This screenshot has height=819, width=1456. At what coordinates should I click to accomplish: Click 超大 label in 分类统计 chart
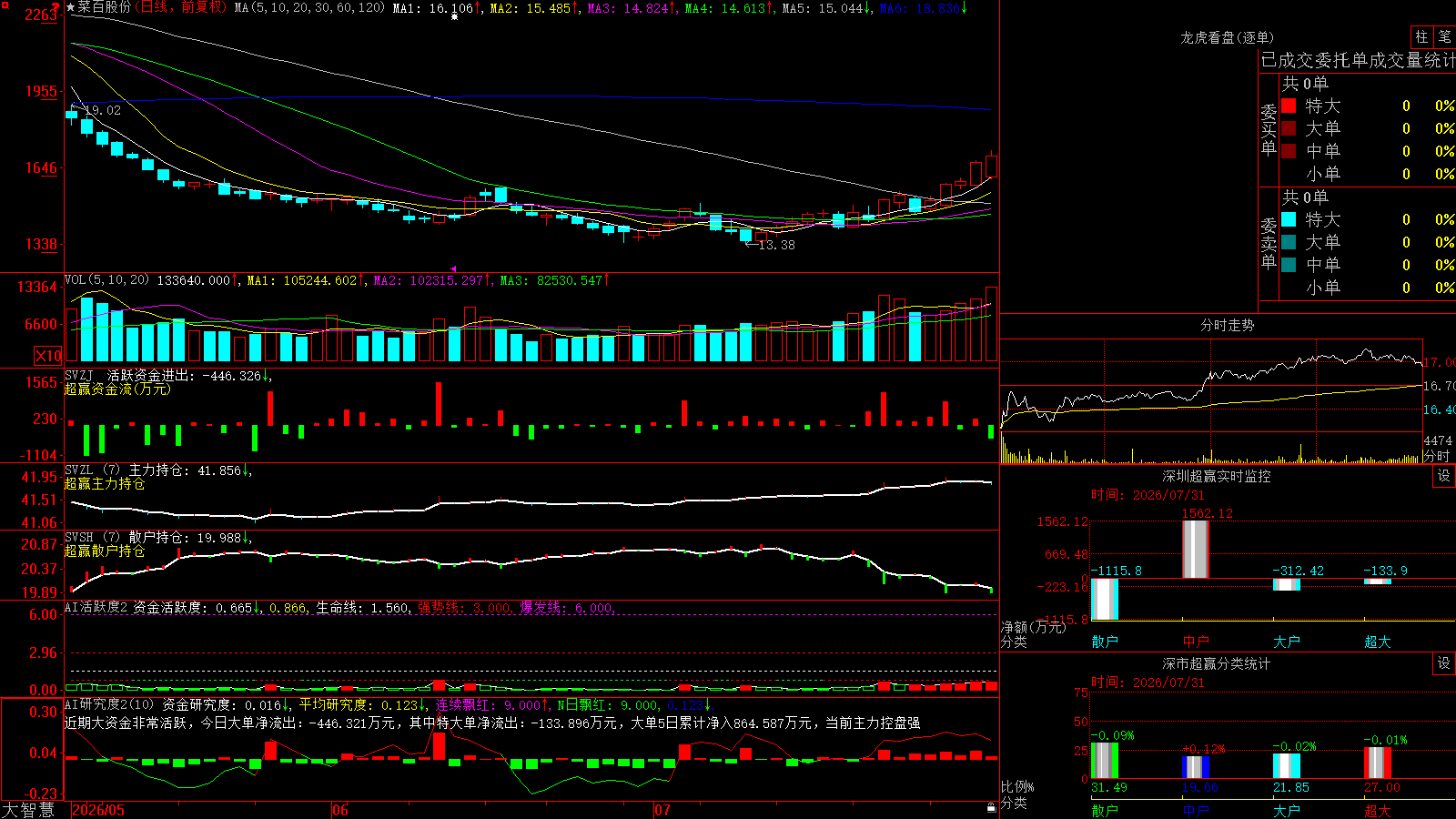pyautogui.click(x=1378, y=811)
